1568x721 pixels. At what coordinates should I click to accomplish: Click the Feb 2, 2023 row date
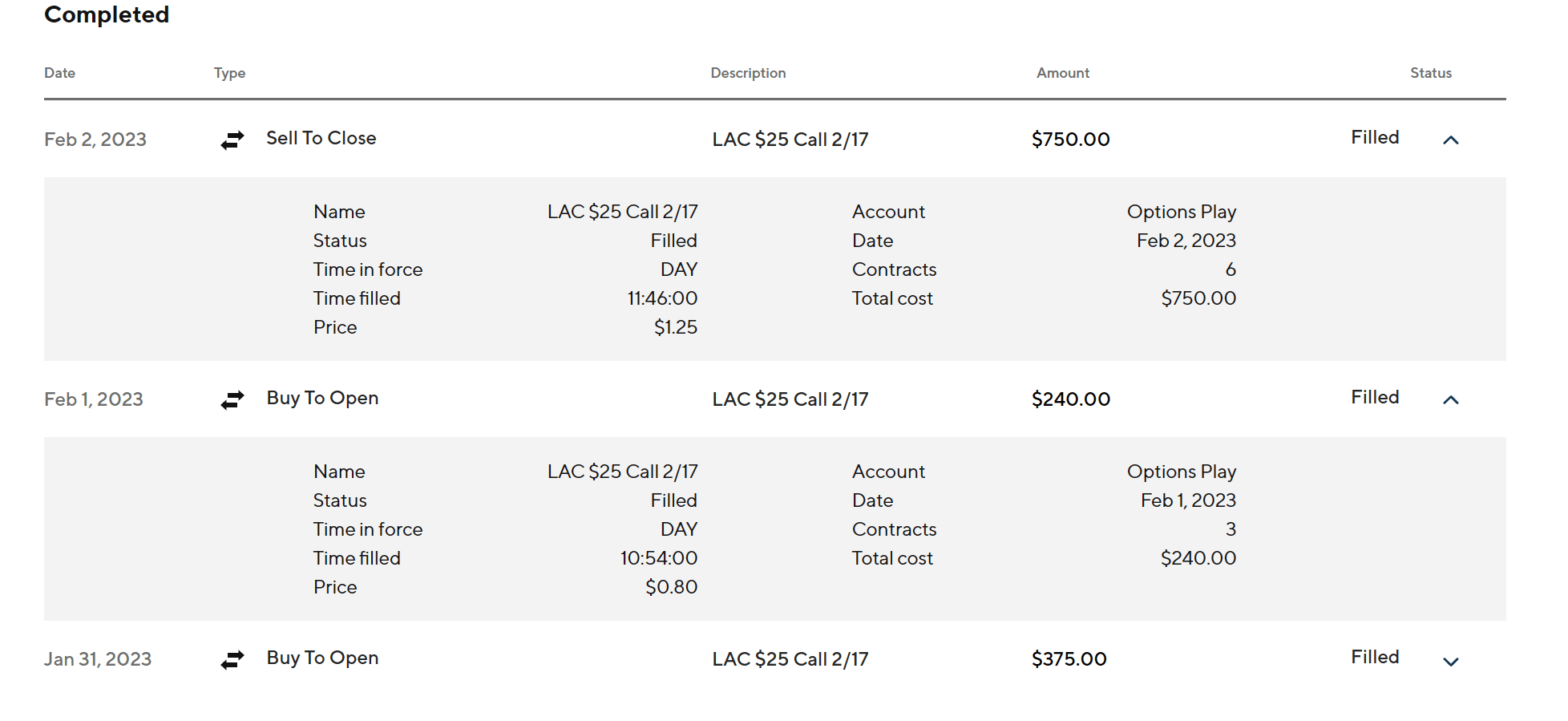(x=95, y=140)
